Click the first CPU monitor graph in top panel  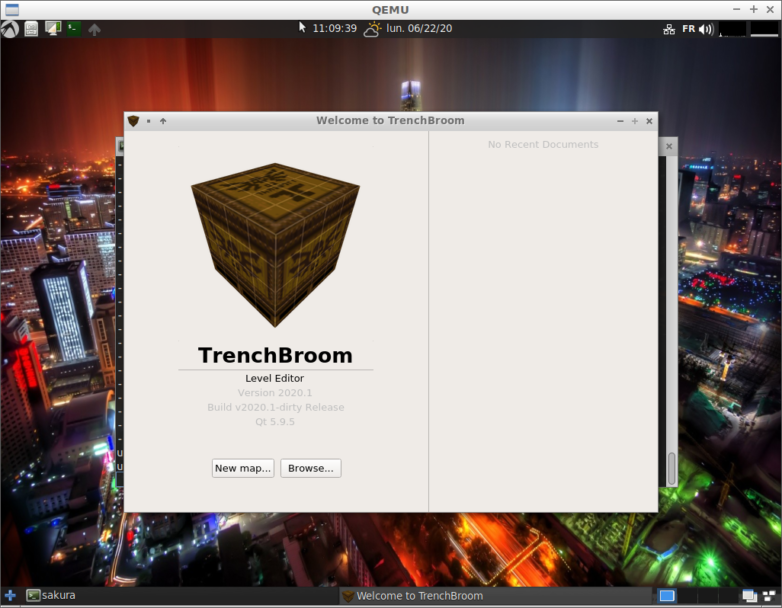pos(733,29)
